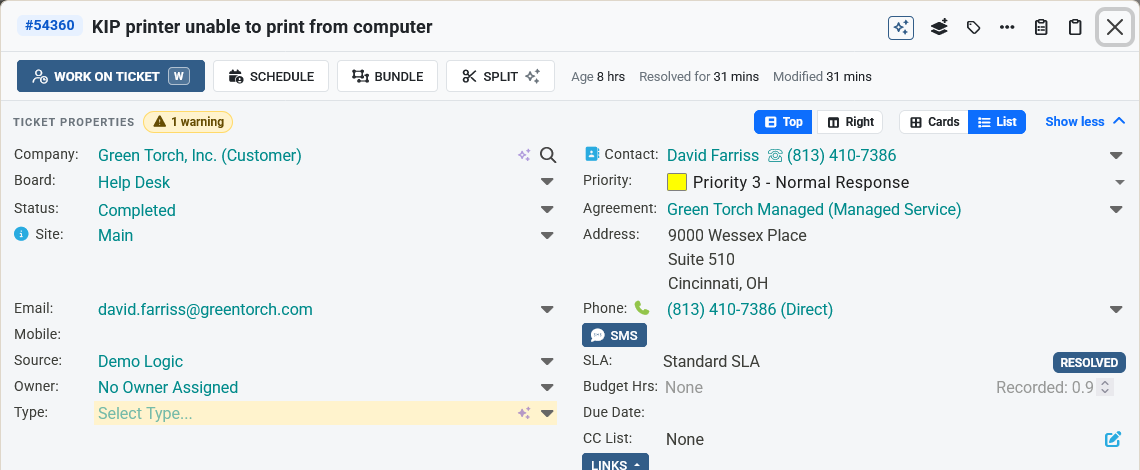Open the Email dropdown arrow
Image resolution: width=1140 pixels, height=470 pixels.
click(x=547, y=310)
